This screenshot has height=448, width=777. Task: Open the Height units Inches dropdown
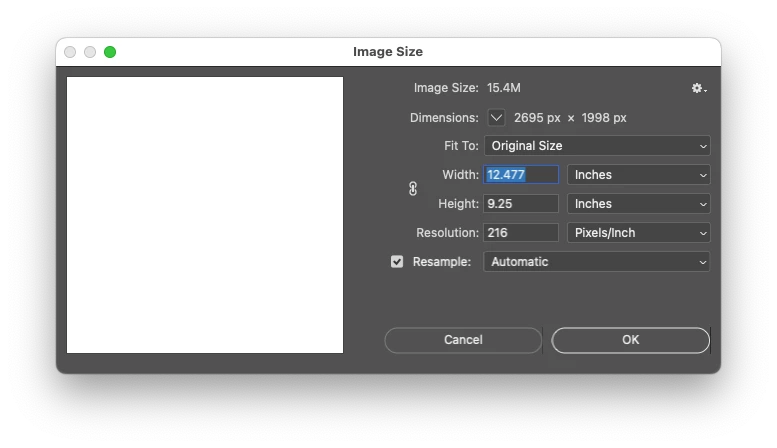click(639, 204)
